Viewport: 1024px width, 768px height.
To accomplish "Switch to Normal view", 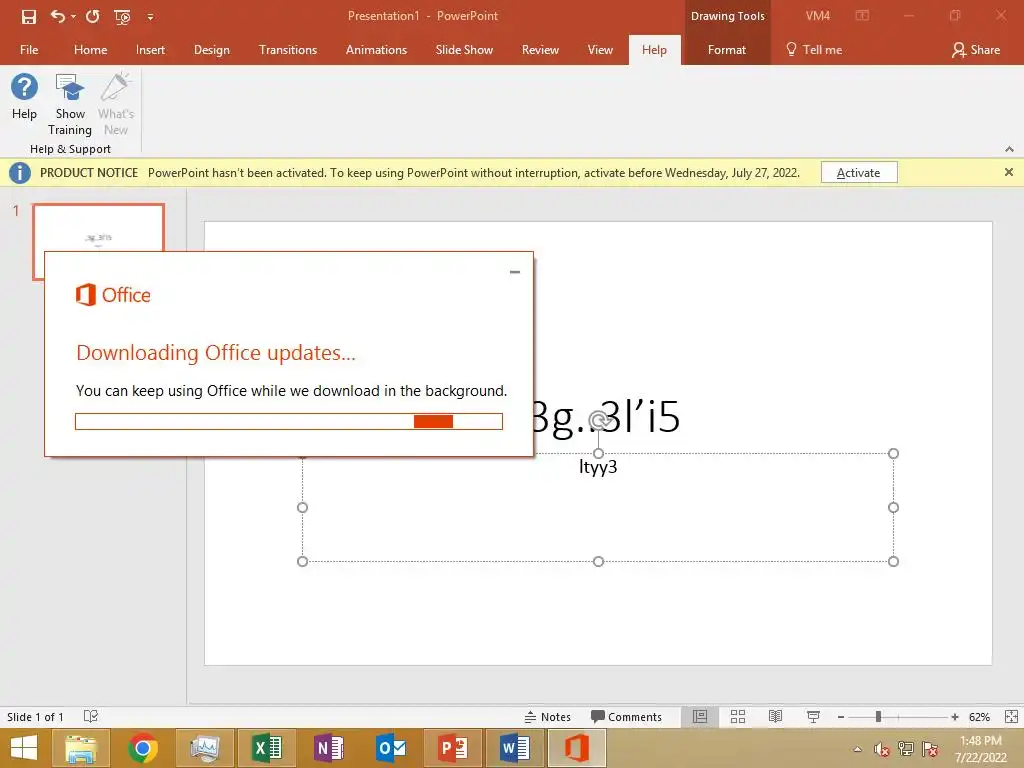I will coord(700,717).
